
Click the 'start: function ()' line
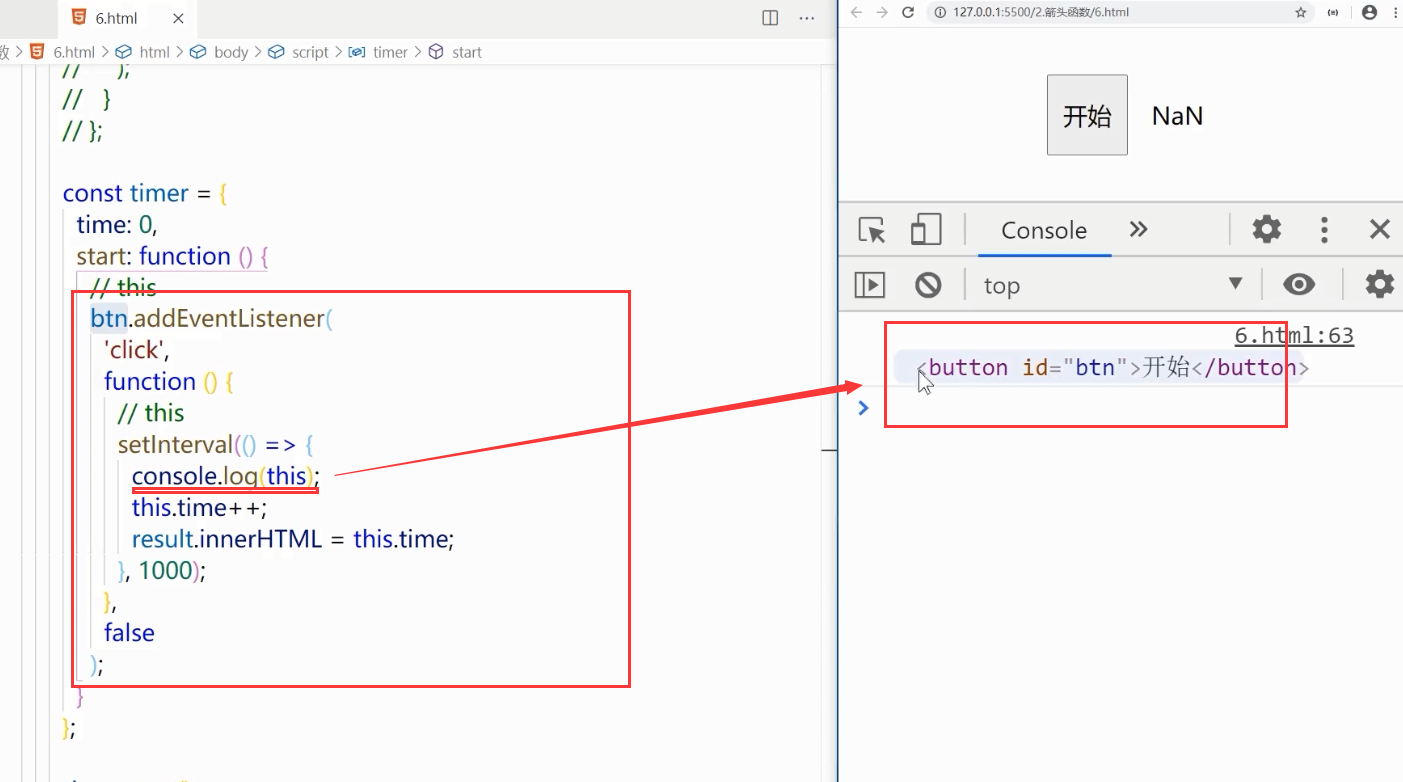[172, 256]
